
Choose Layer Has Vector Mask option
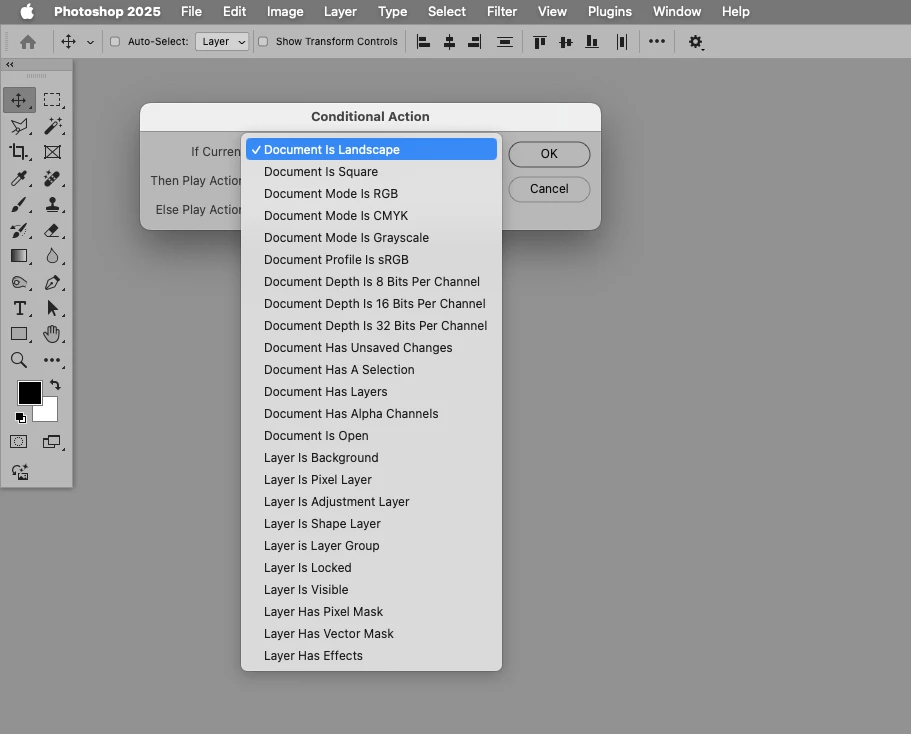(x=371, y=633)
